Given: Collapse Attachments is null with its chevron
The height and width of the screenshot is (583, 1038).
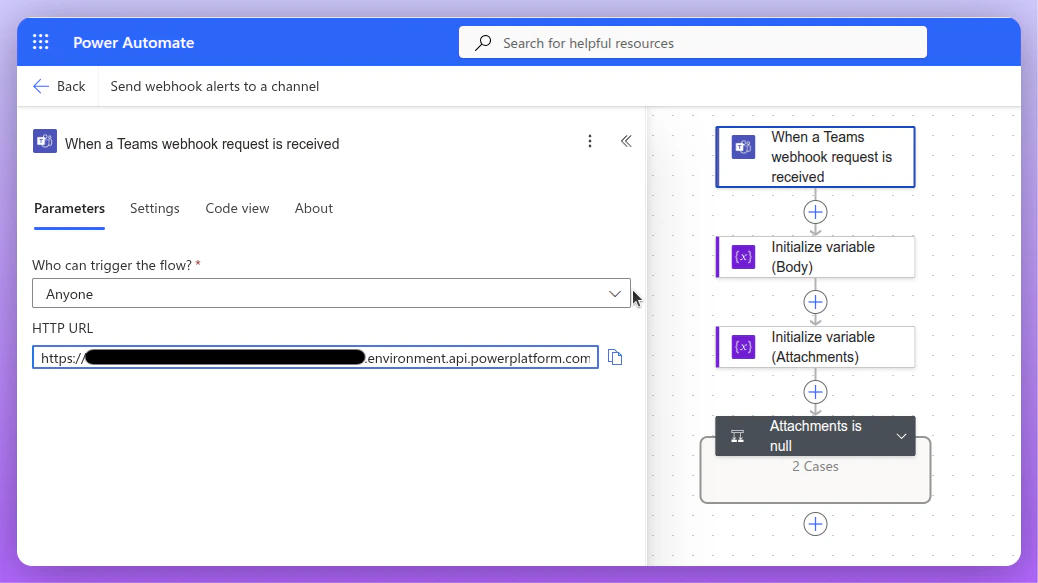Looking at the screenshot, I should 901,436.
